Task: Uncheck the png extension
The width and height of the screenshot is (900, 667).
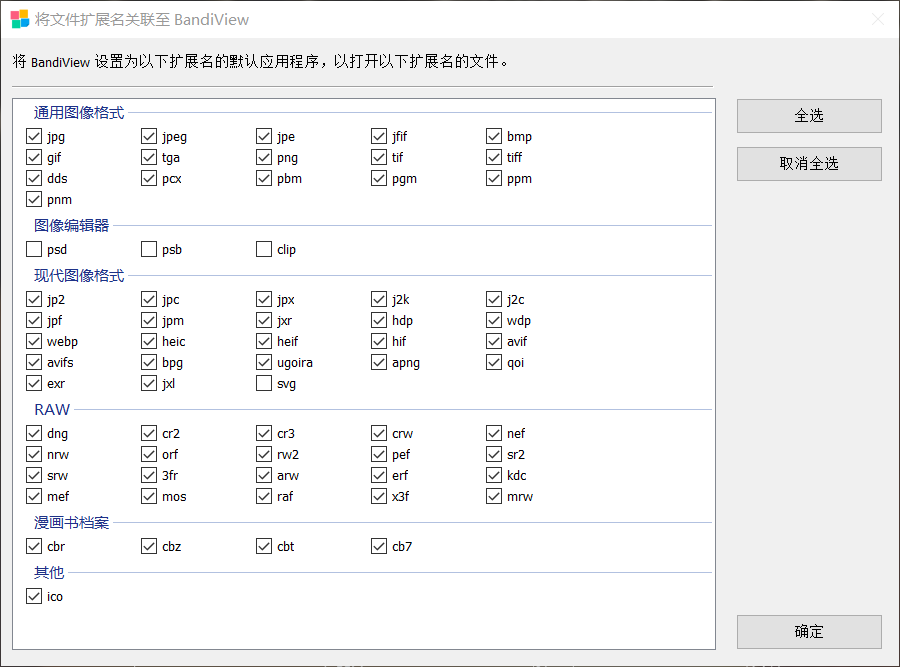Action: tap(264, 157)
